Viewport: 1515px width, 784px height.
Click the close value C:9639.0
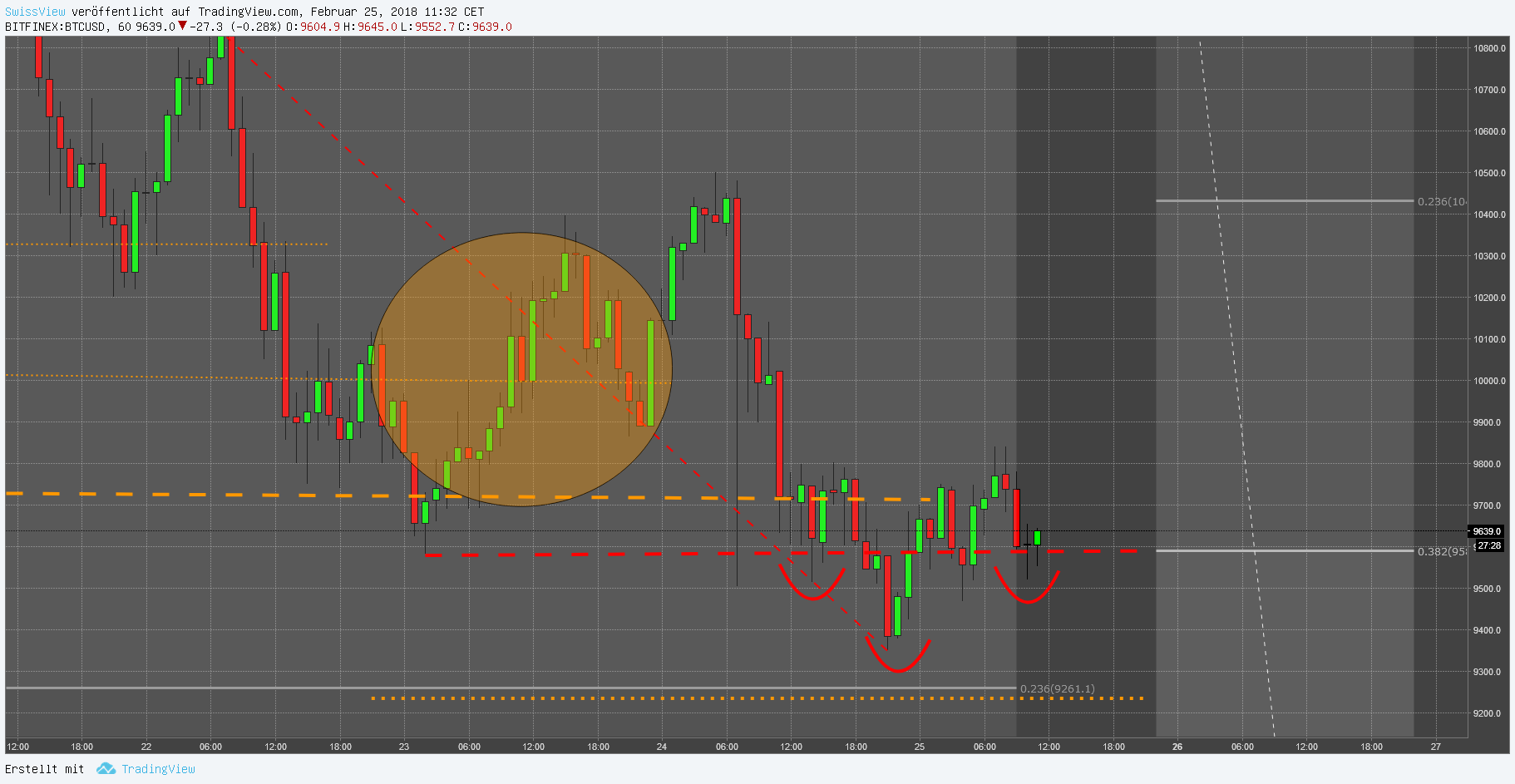[485, 27]
